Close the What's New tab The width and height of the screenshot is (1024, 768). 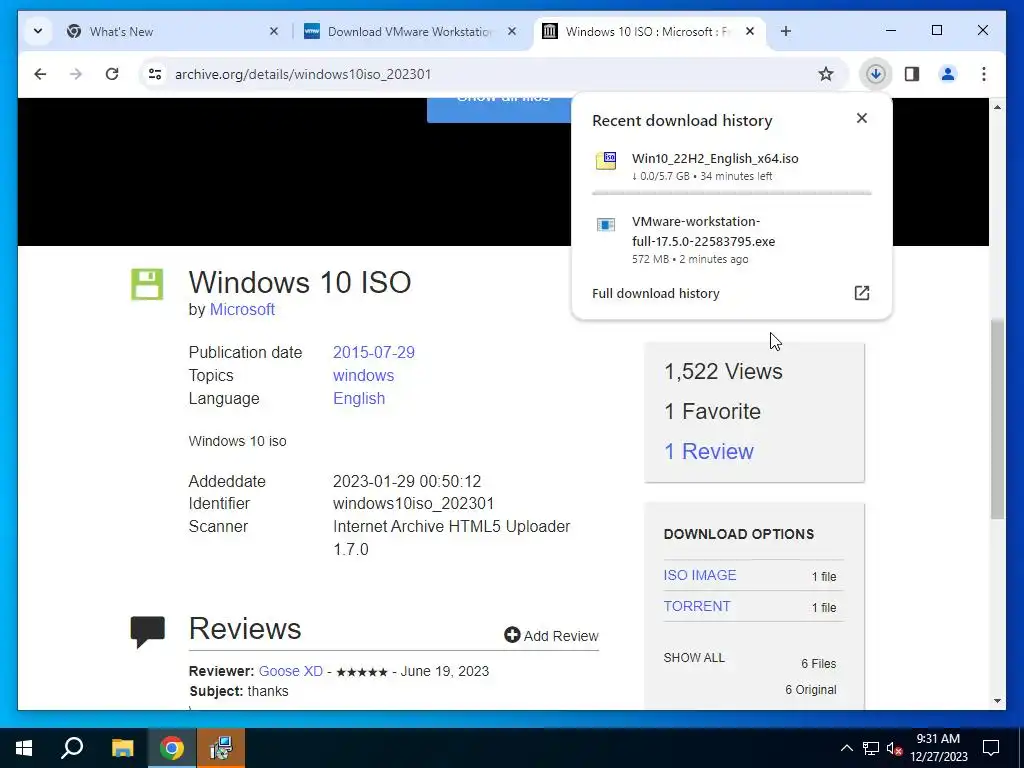pos(274,31)
